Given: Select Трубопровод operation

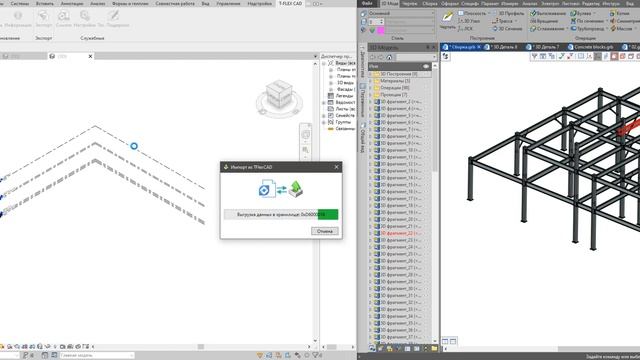Looking at the screenshot, I should point(587,29).
